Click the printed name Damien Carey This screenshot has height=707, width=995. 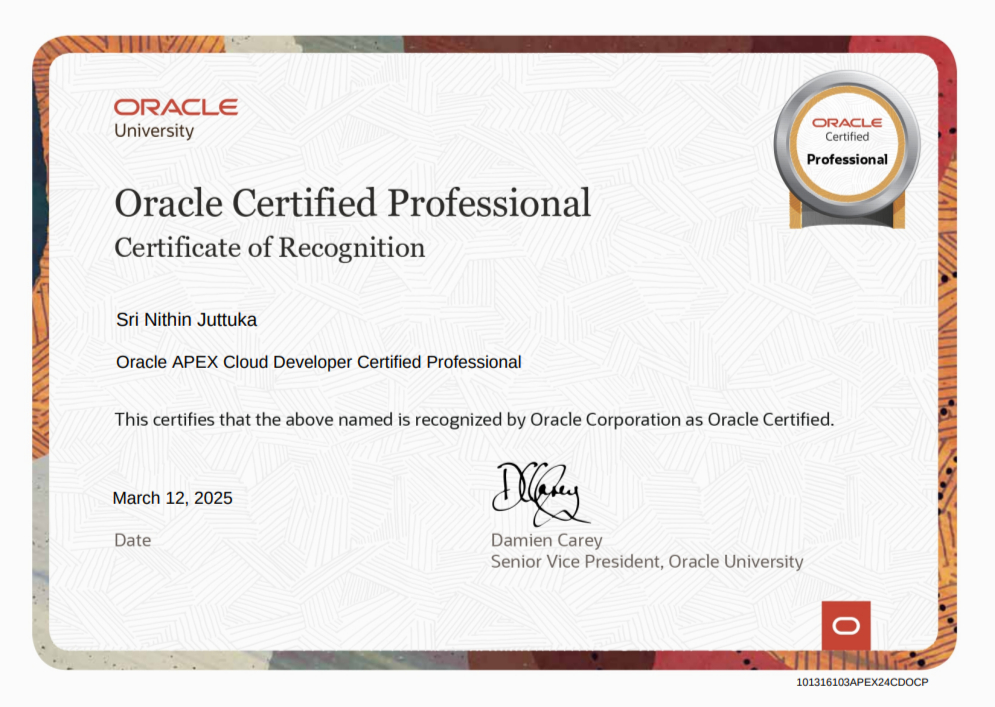[546, 540]
